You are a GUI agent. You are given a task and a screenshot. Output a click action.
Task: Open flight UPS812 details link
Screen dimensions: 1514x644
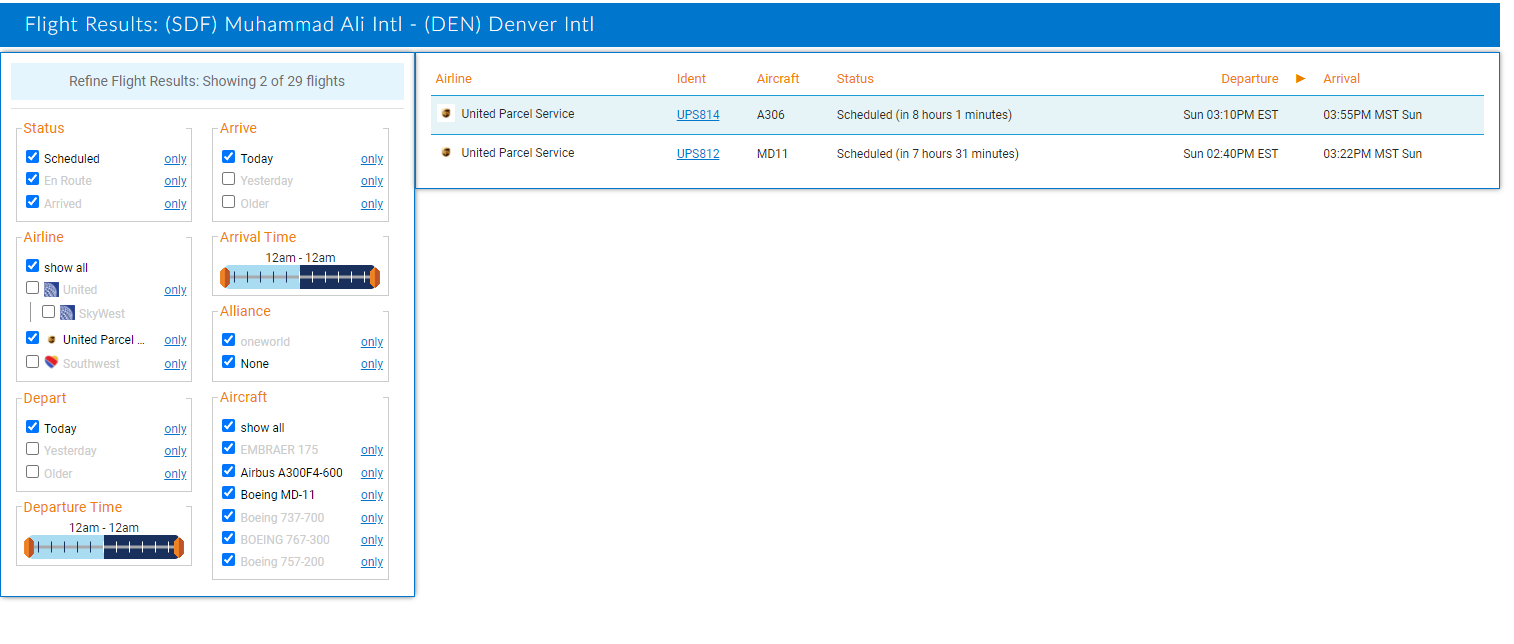click(698, 154)
